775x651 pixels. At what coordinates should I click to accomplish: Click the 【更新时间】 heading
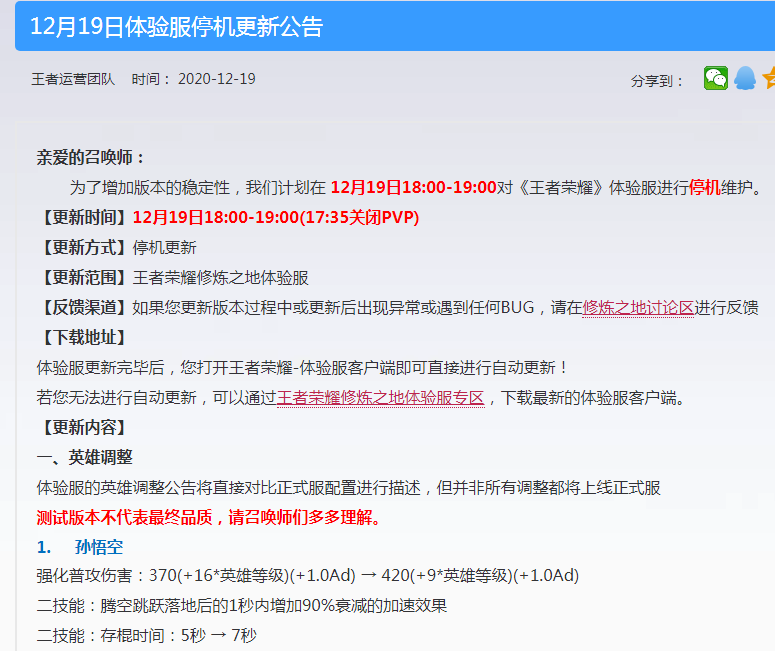pos(85,217)
